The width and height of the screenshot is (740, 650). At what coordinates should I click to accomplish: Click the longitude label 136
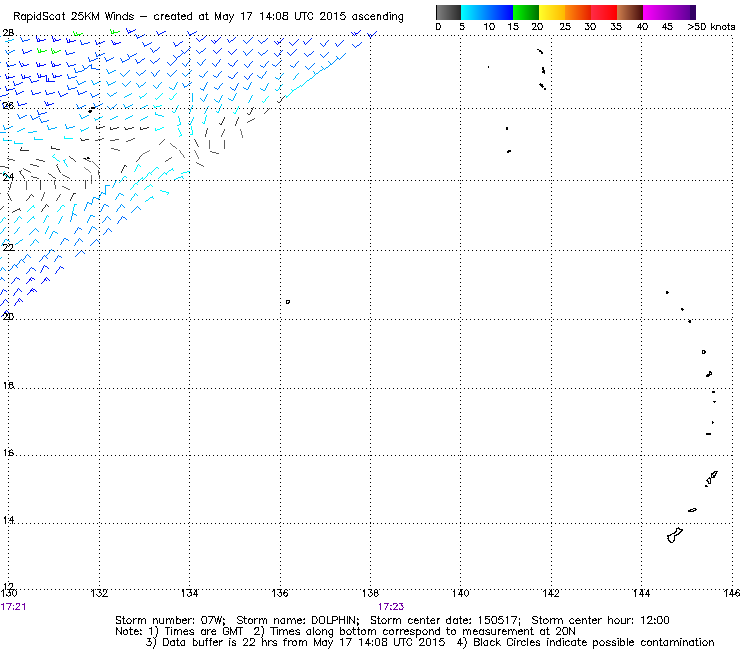(x=280, y=593)
